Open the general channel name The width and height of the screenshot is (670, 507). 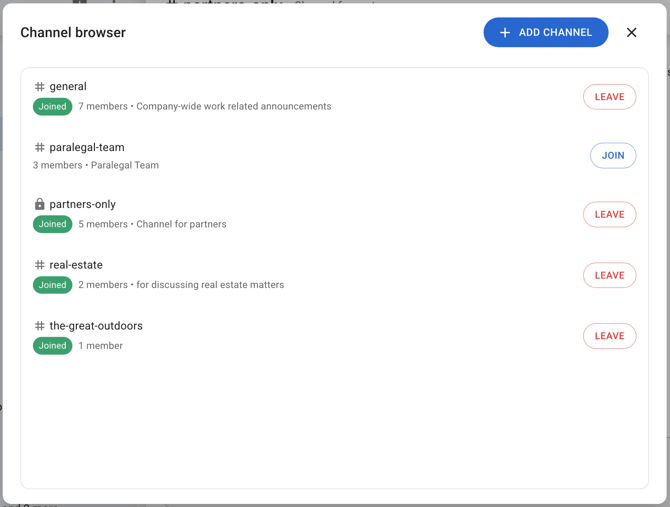[68, 87]
